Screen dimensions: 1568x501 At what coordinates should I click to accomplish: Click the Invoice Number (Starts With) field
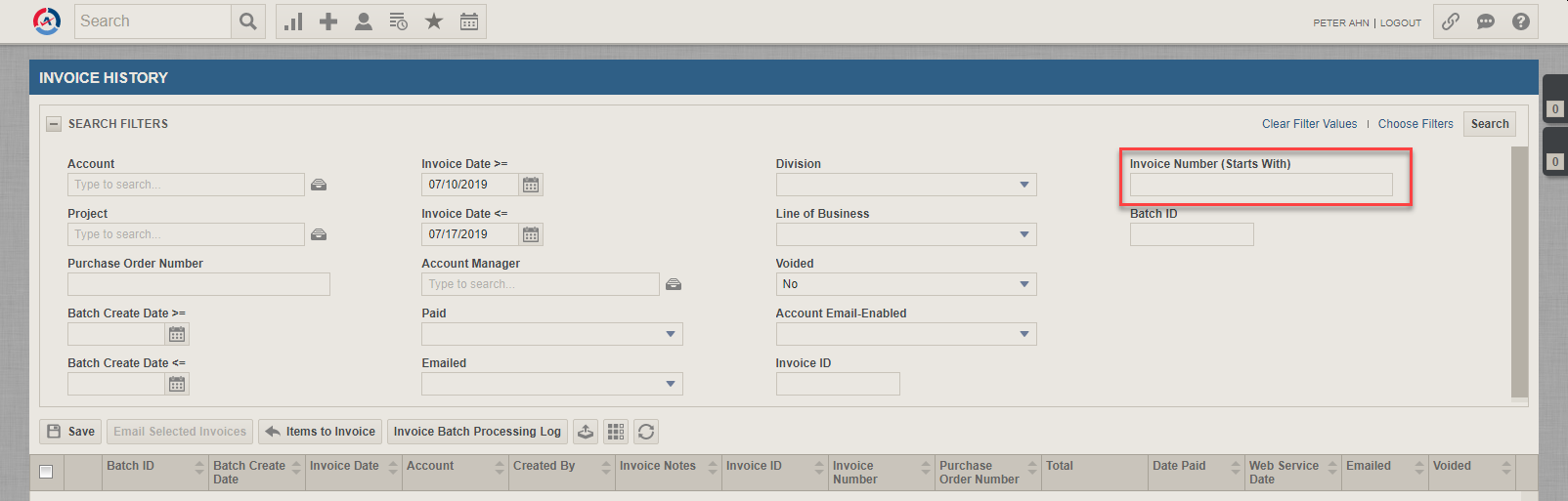pos(1260,185)
